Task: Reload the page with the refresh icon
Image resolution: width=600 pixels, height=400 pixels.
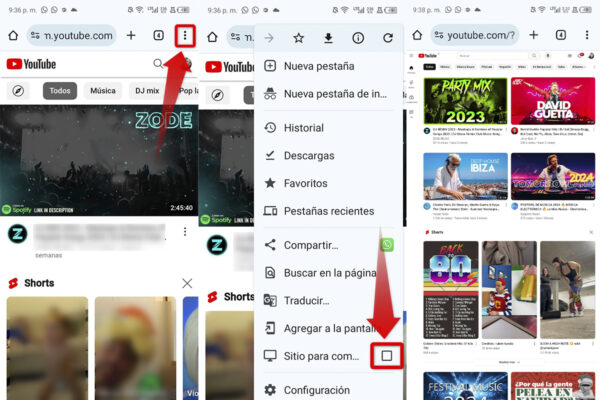Action: click(x=388, y=38)
